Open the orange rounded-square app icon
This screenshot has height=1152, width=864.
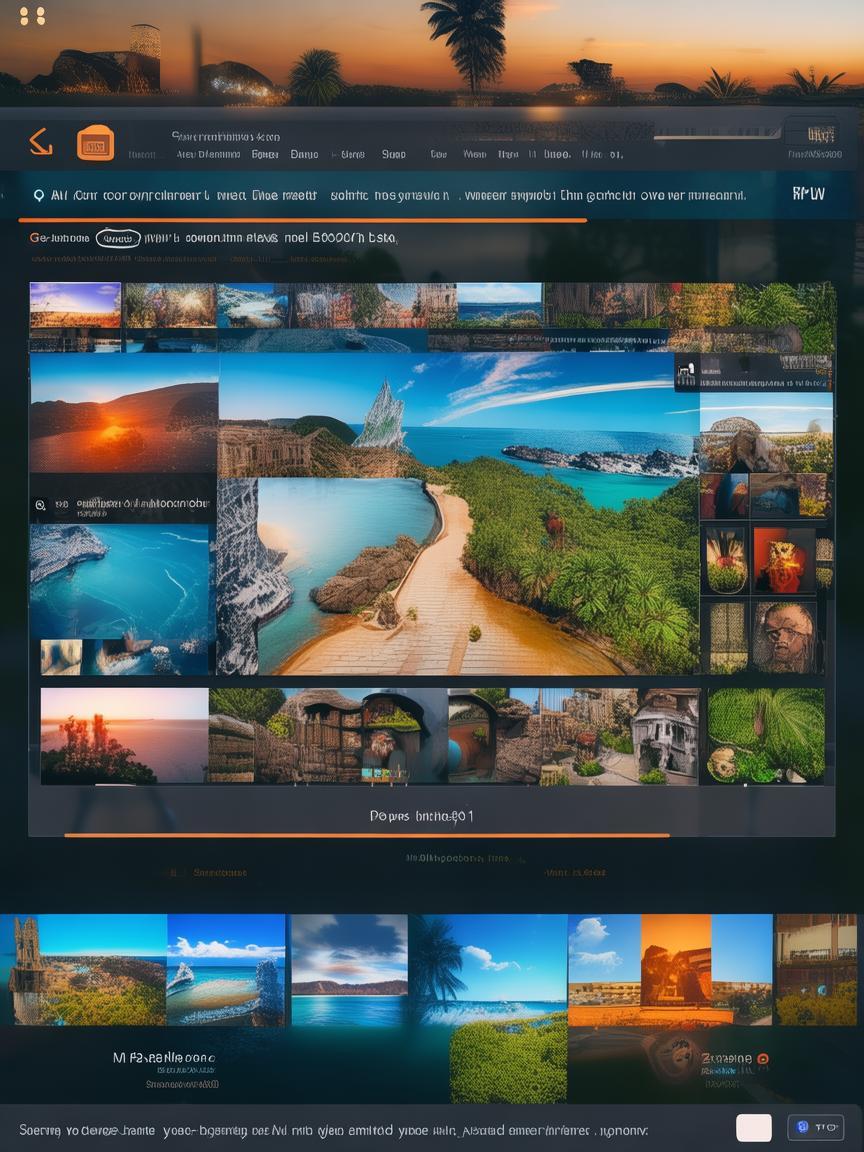coord(96,144)
